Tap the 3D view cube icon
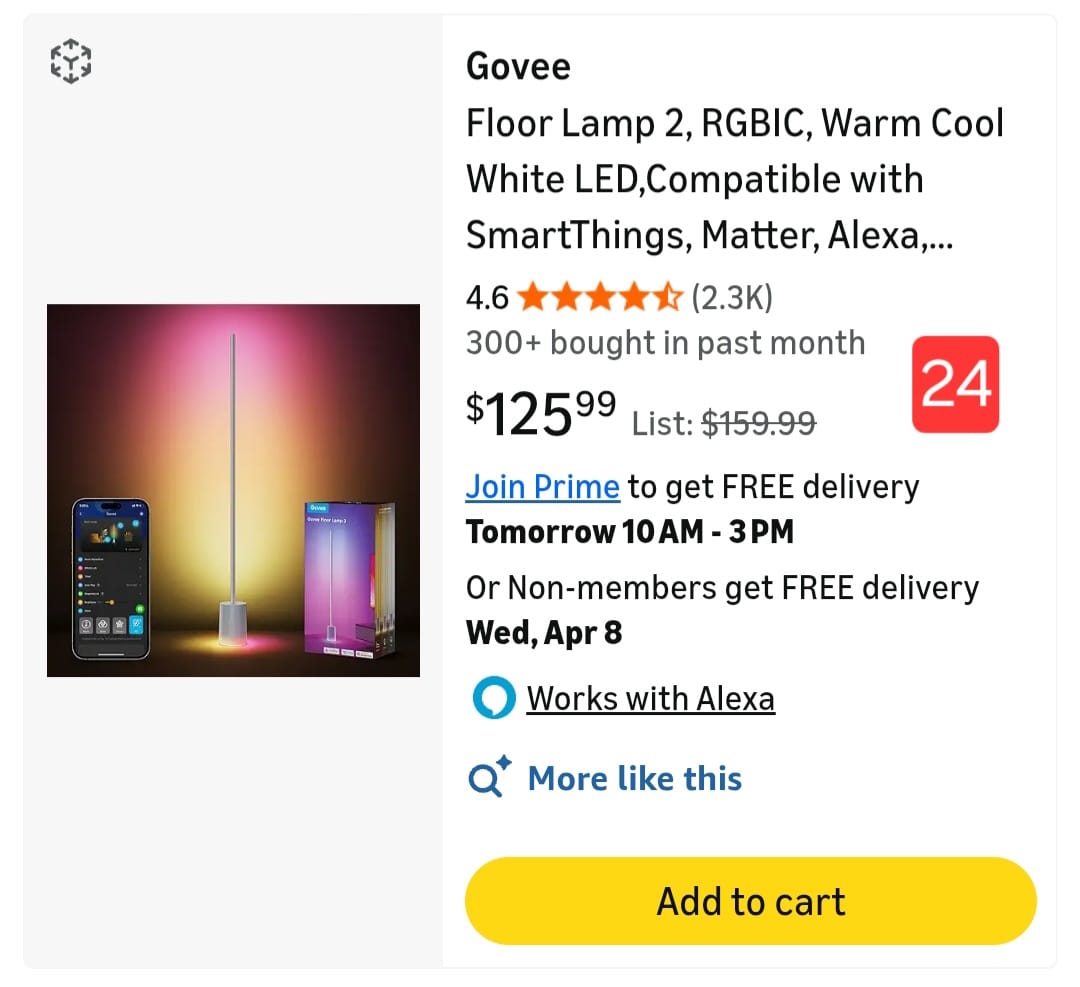The height and width of the screenshot is (987, 1080). tap(71, 62)
